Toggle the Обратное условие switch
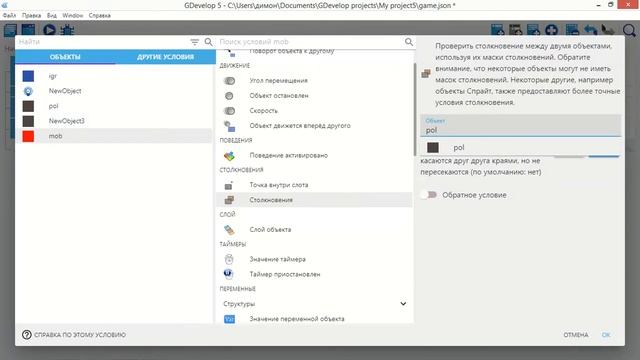The width and height of the screenshot is (640, 360). coord(429,195)
